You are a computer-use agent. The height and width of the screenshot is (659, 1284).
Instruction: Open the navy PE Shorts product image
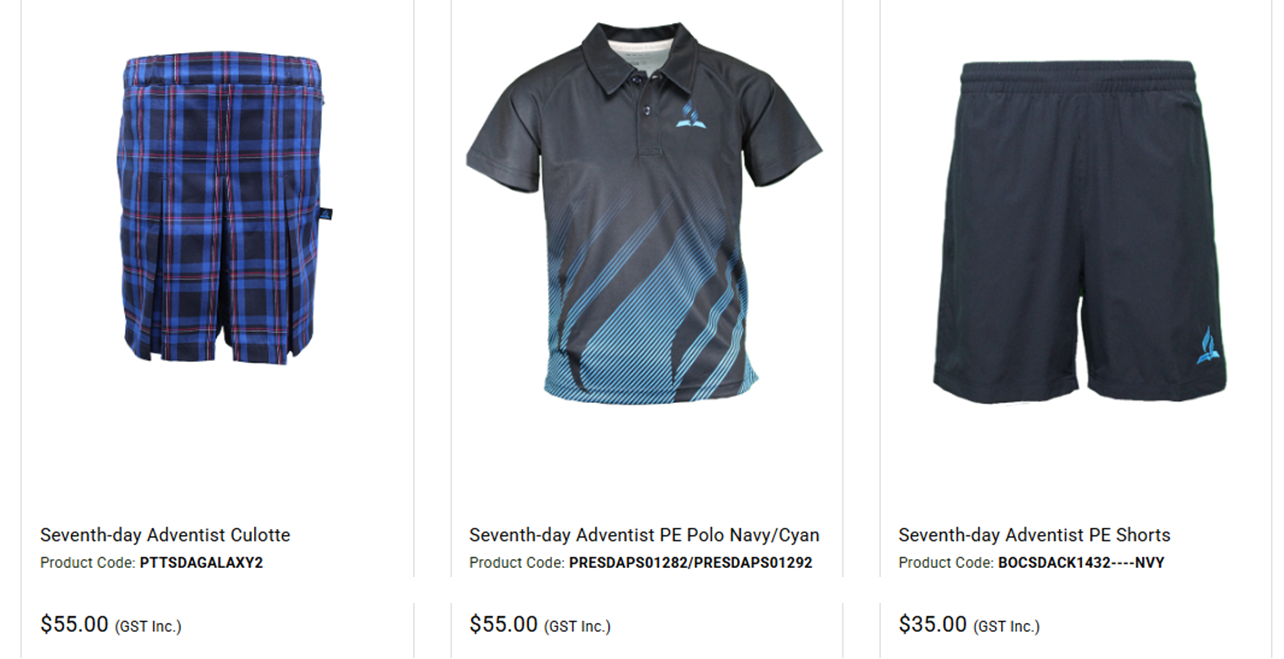click(x=1080, y=231)
